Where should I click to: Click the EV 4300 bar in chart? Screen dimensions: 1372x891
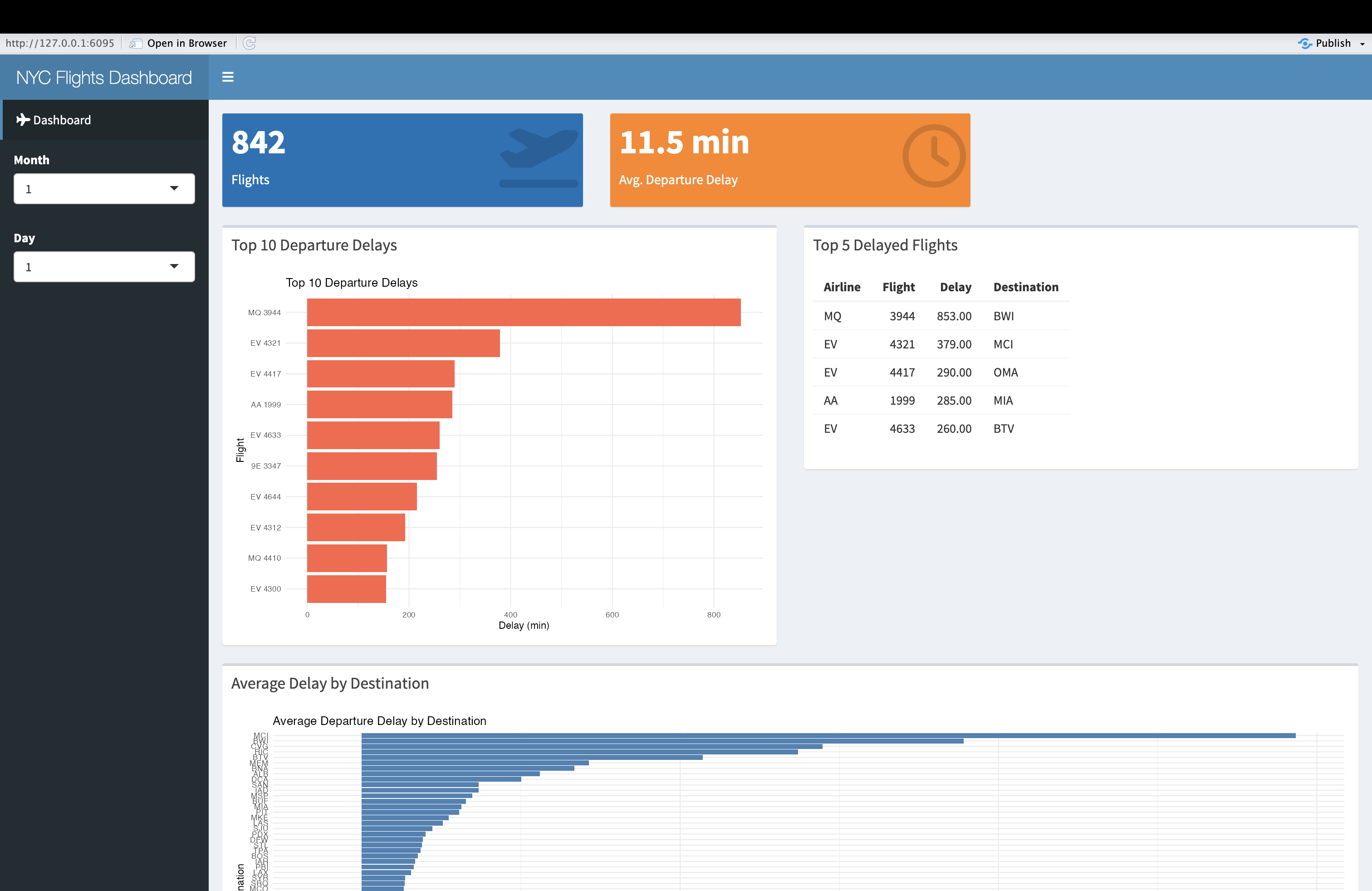[347, 589]
